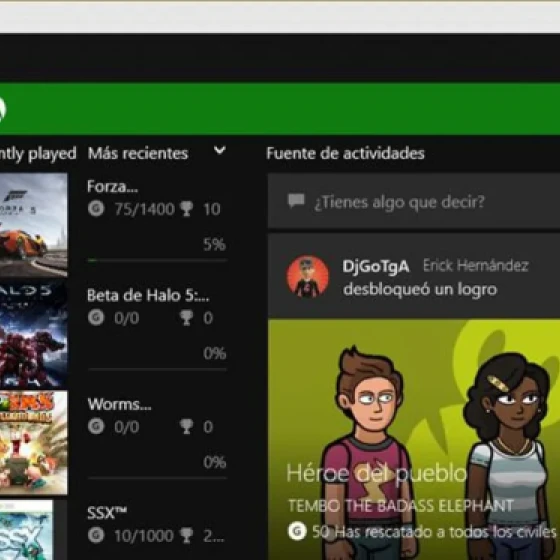Click the achievement gamerscore G 50 icon
This screenshot has width=560, height=560.
pyautogui.click(x=297, y=531)
